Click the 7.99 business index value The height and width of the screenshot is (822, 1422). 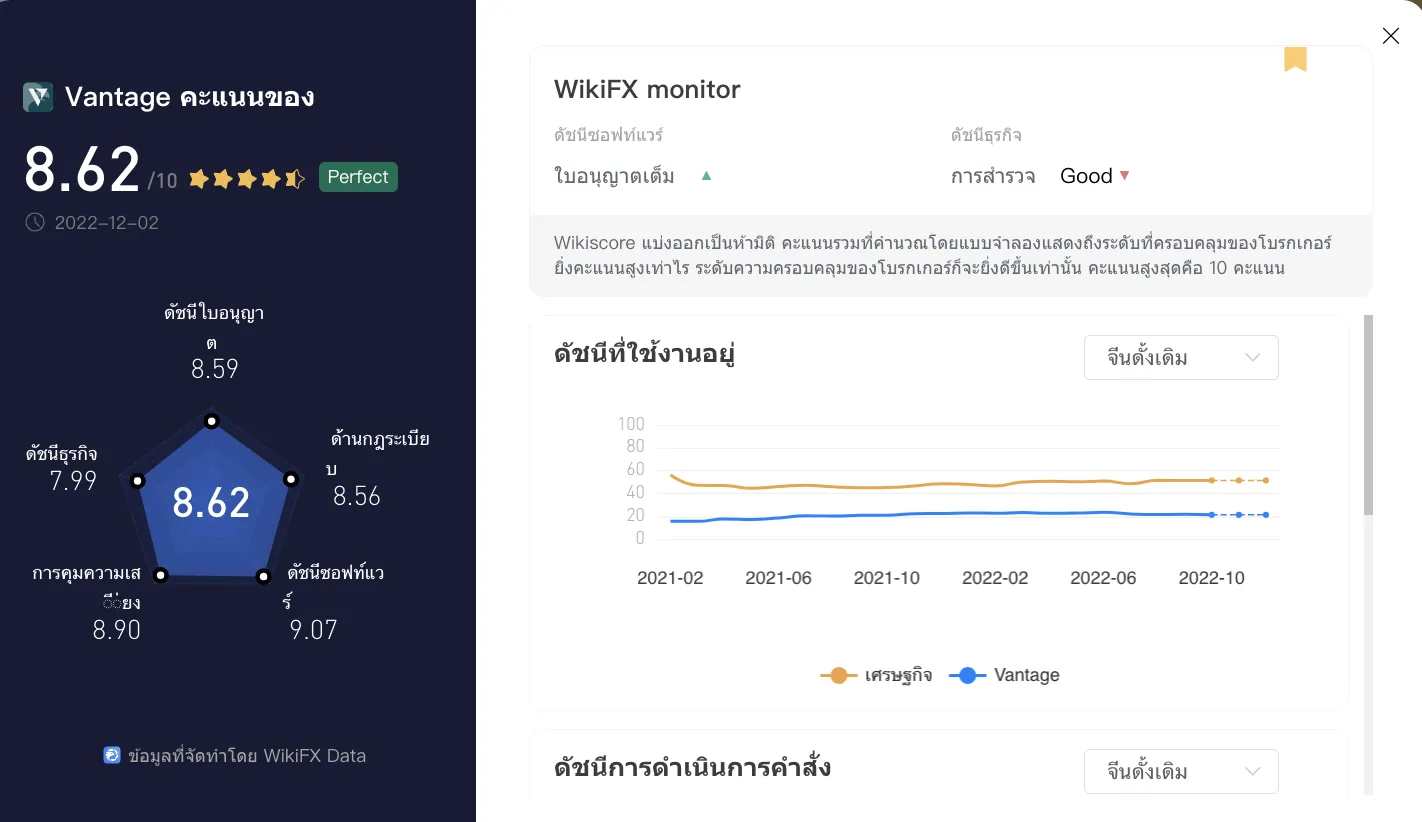point(73,481)
